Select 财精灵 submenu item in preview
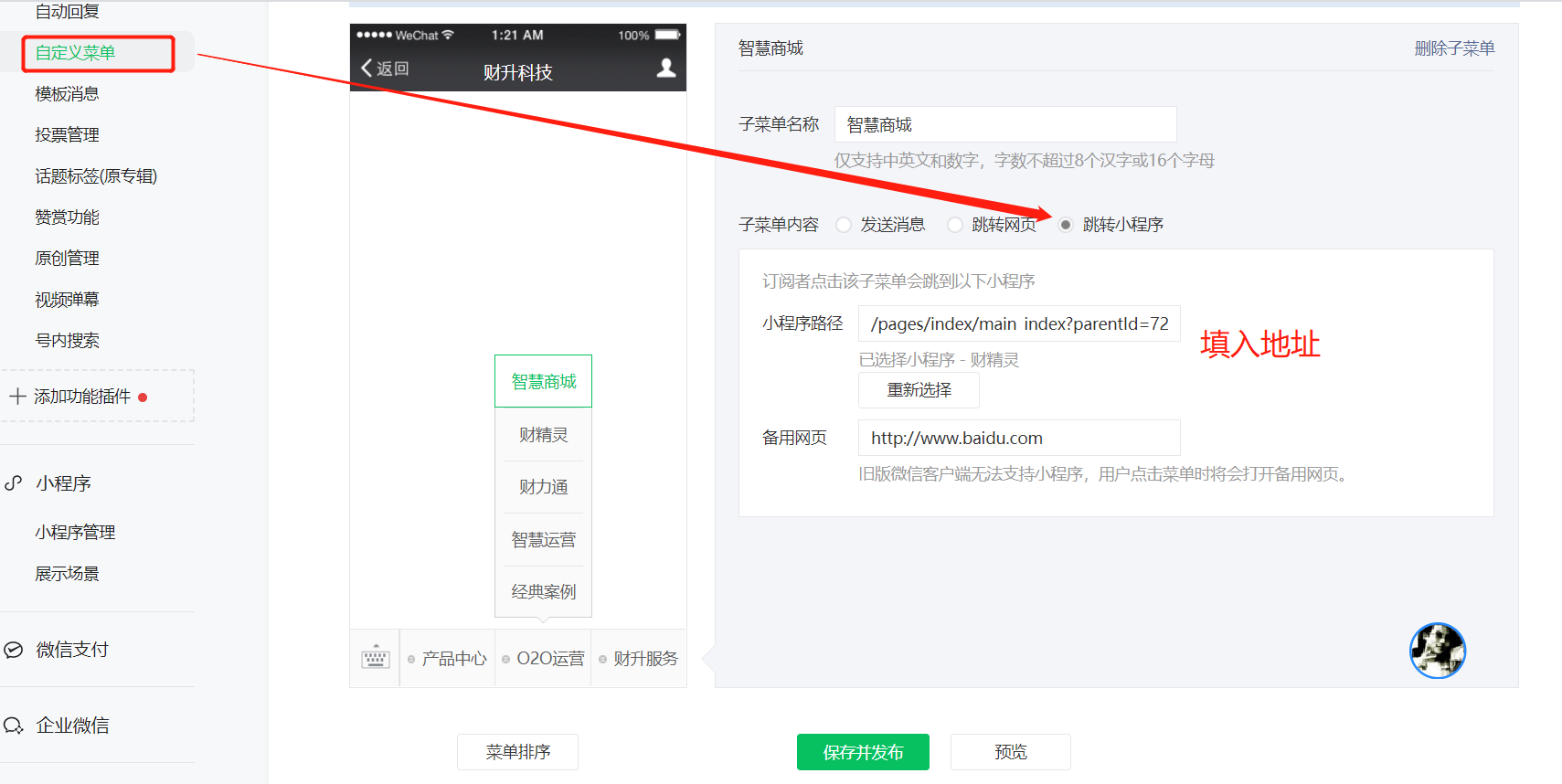Viewport: 1562px width, 784px height. [x=544, y=435]
